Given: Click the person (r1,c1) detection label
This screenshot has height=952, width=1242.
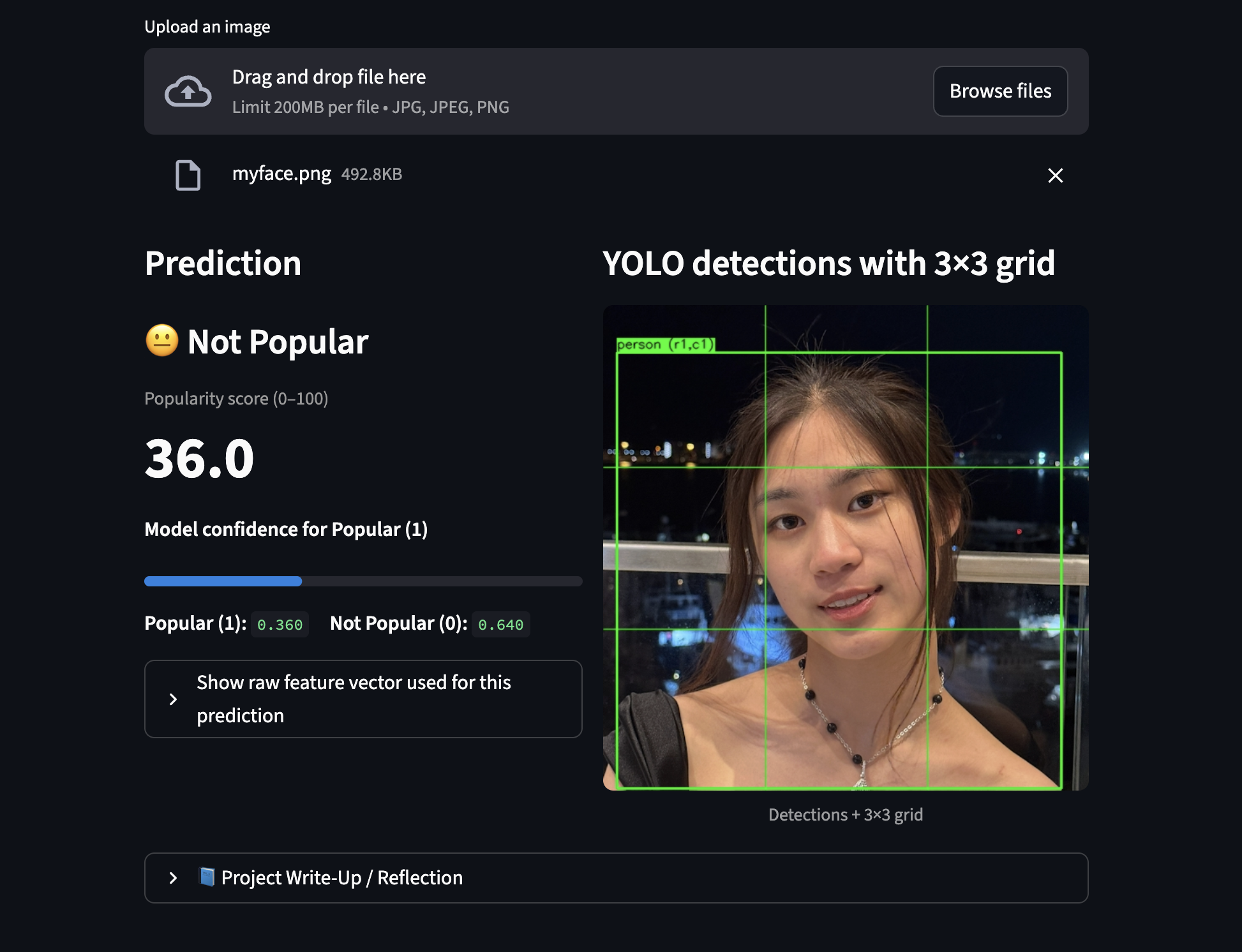Looking at the screenshot, I should click(x=666, y=344).
